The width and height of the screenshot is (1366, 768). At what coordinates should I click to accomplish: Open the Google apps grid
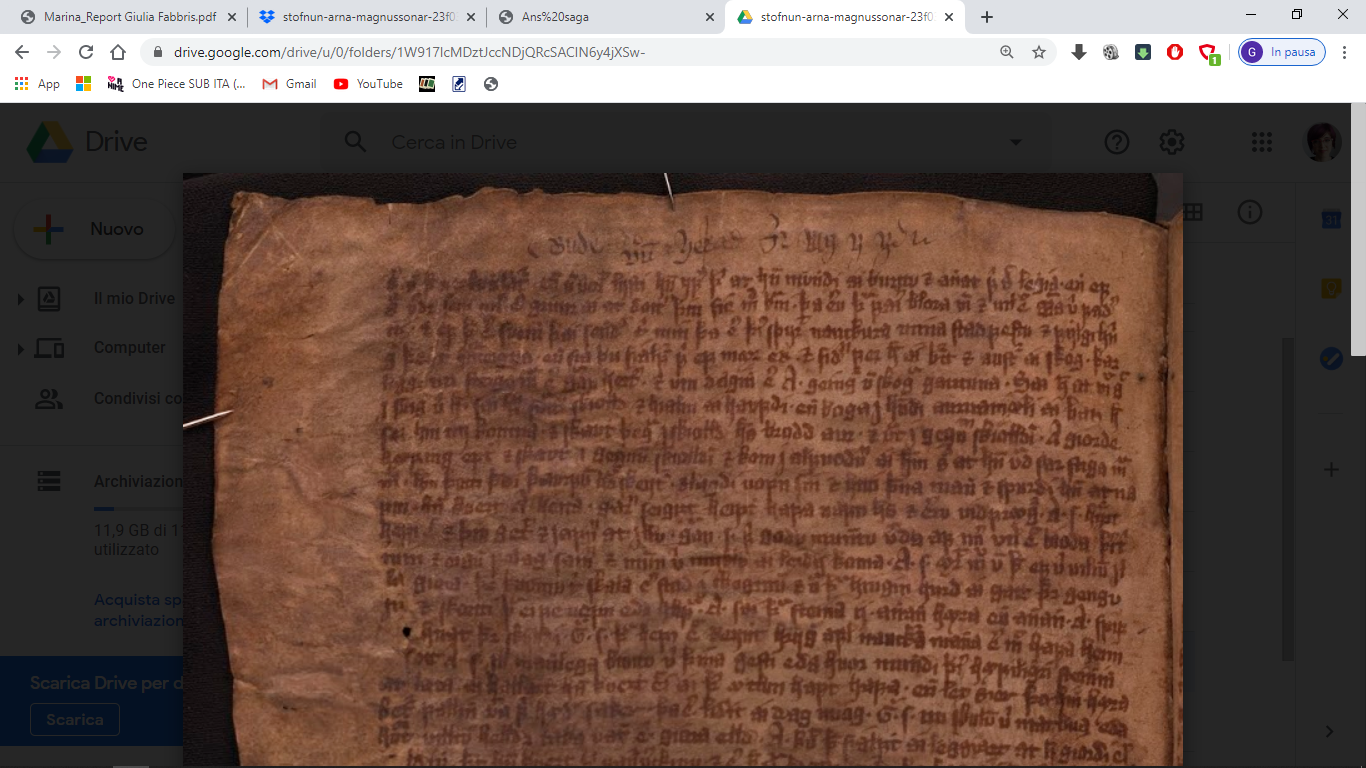1262,142
